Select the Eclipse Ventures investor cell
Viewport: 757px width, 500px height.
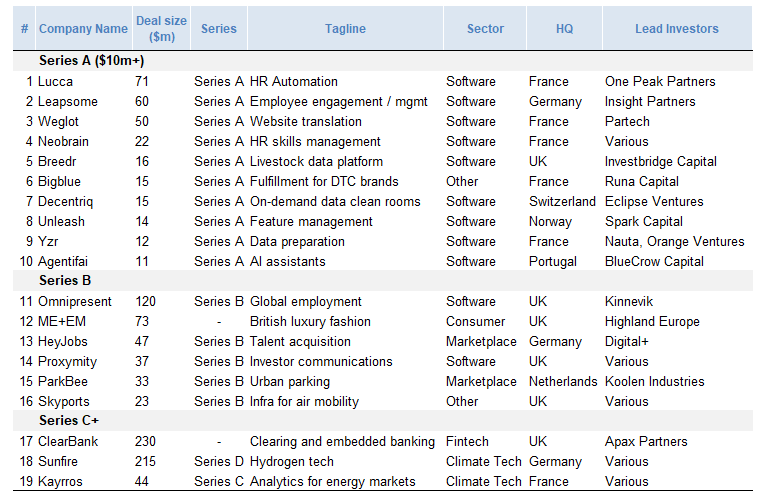[x=654, y=202]
